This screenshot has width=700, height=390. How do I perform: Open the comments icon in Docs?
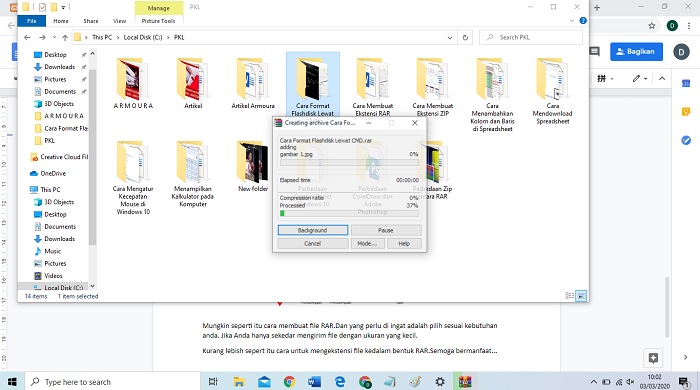[x=595, y=52]
